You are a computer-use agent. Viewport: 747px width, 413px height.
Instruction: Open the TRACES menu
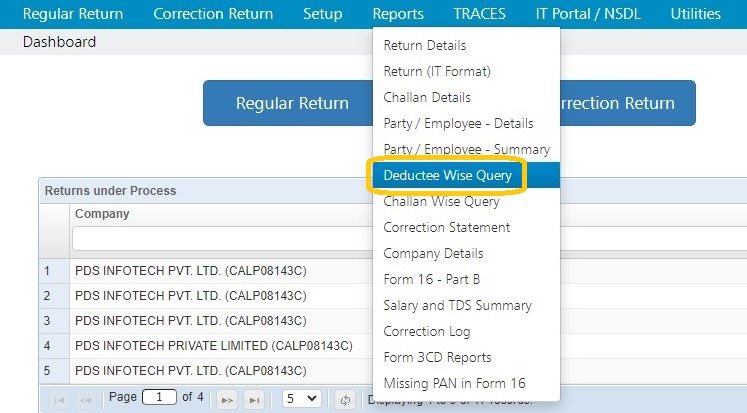click(479, 14)
